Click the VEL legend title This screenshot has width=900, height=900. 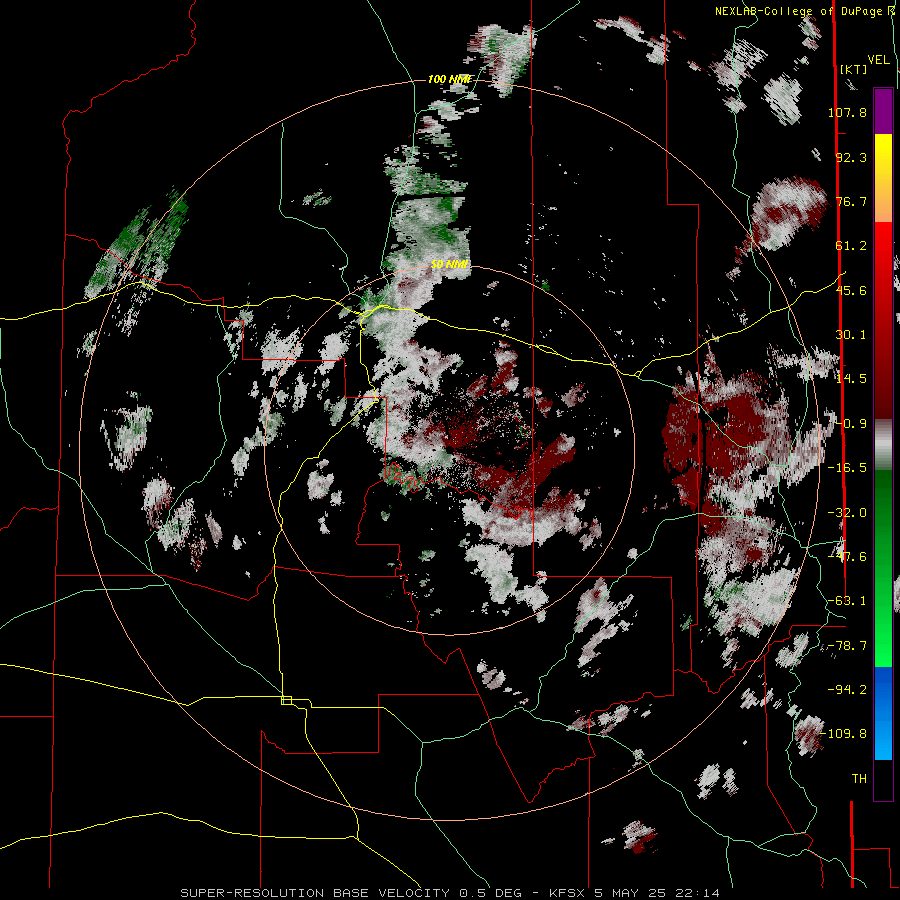tap(878, 60)
